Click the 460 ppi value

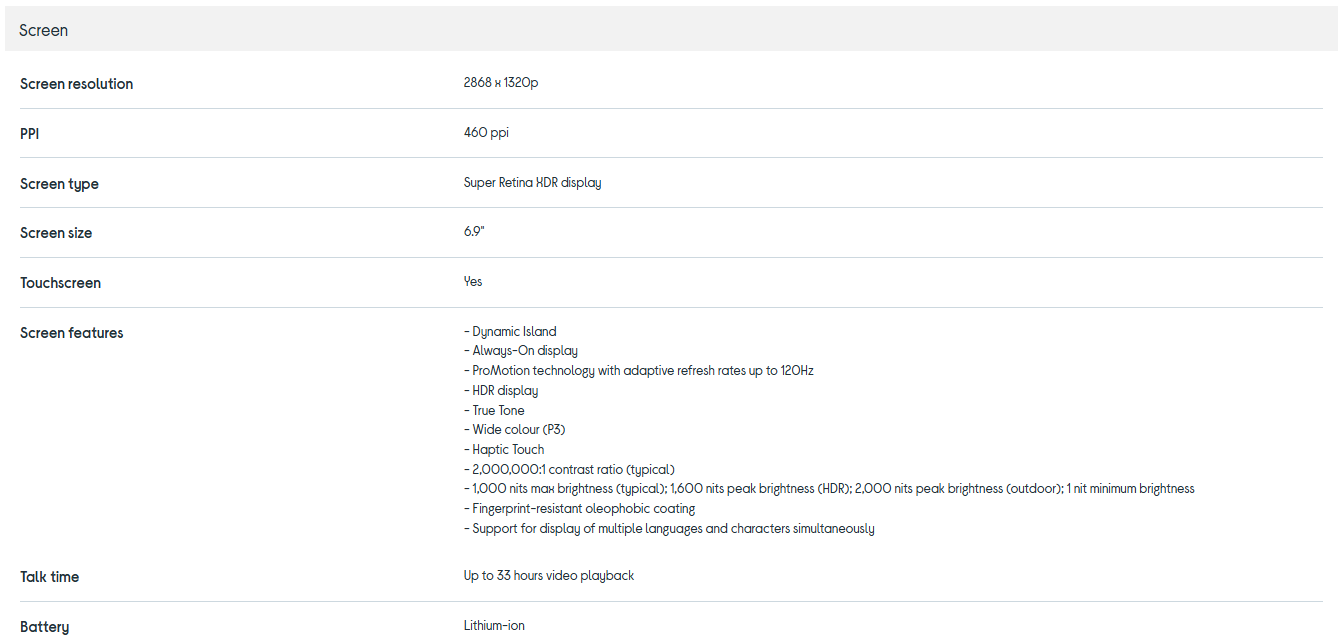pos(486,133)
